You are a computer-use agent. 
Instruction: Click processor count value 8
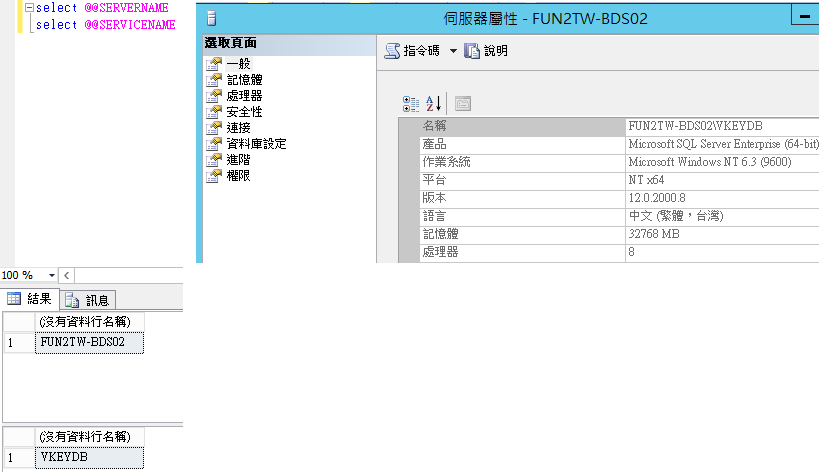tap(631, 252)
